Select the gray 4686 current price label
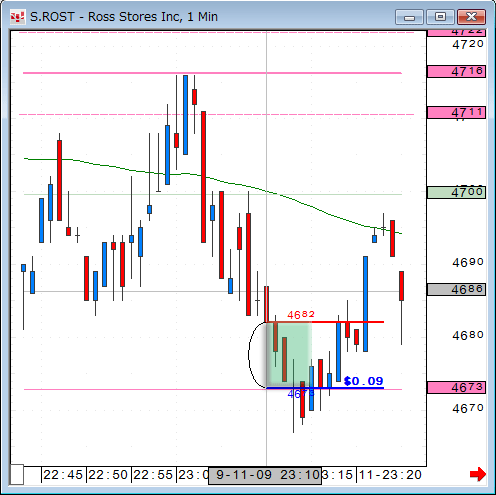This screenshot has width=496, height=495. pyautogui.click(x=456, y=289)
